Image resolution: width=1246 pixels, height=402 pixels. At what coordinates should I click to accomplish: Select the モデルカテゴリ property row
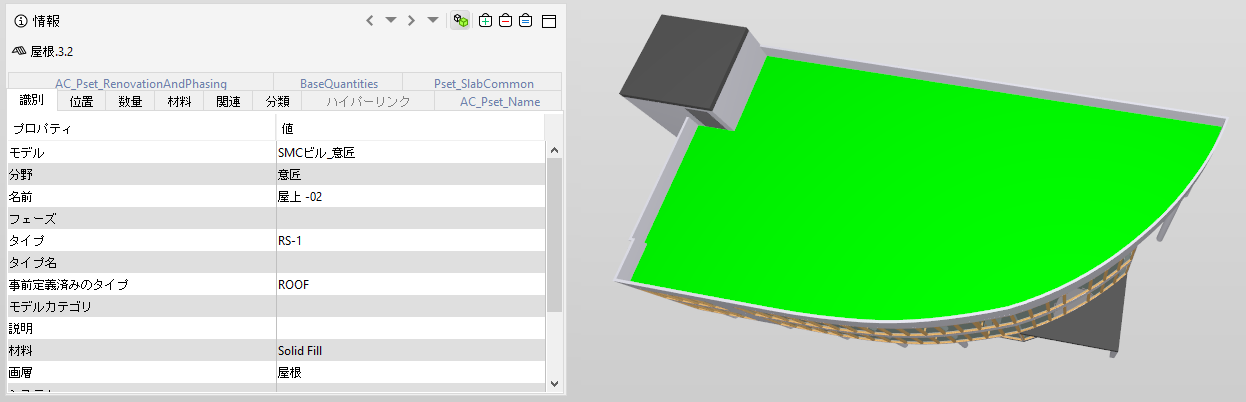277,307
